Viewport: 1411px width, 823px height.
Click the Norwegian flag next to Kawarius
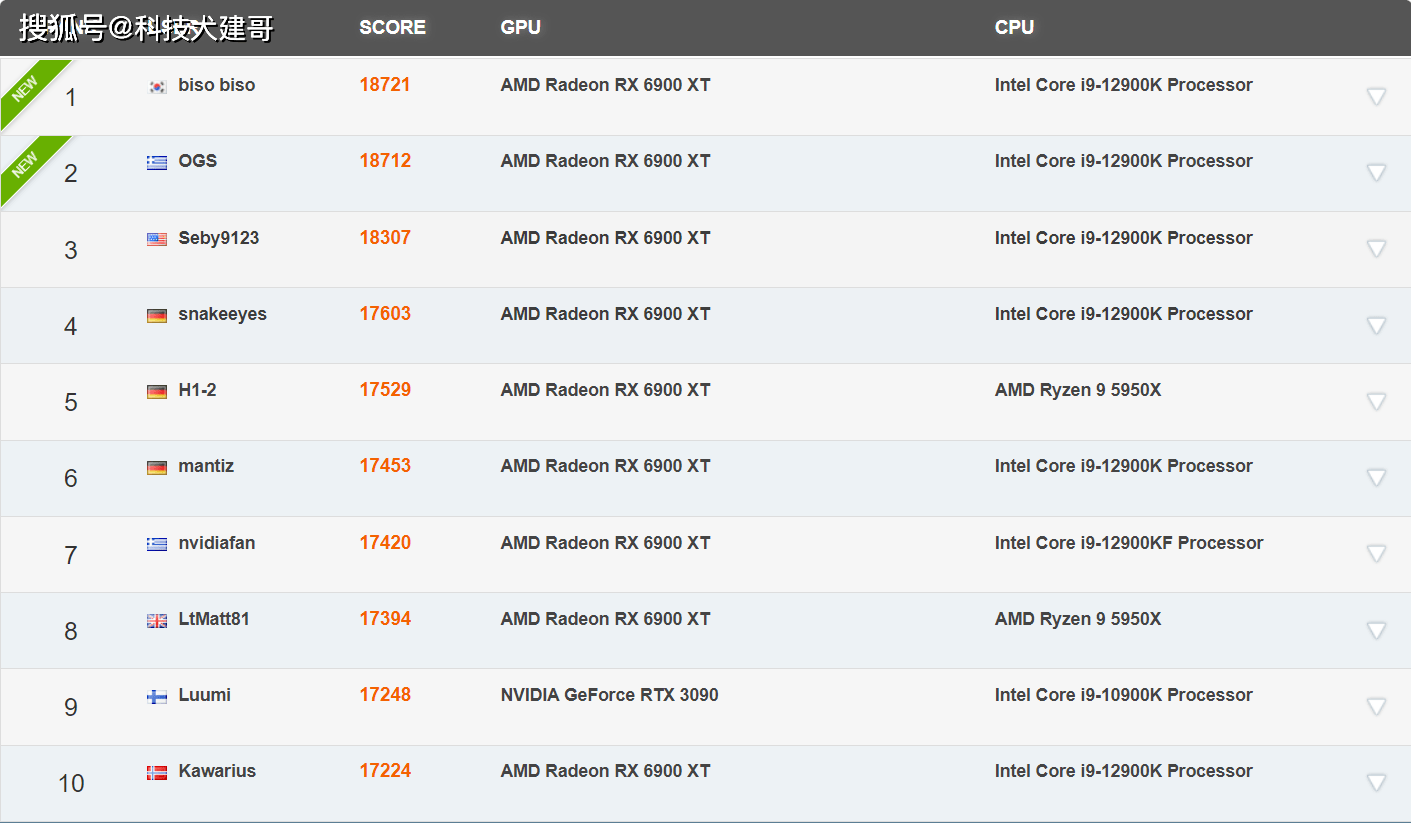click(x=157, y=772)
